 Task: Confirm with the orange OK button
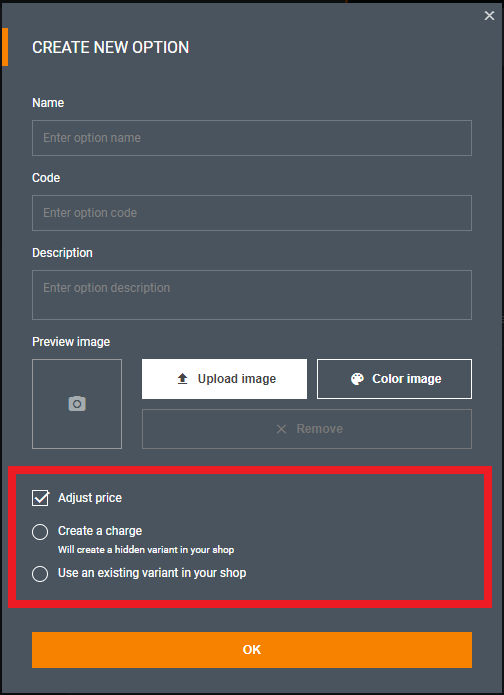252,650
